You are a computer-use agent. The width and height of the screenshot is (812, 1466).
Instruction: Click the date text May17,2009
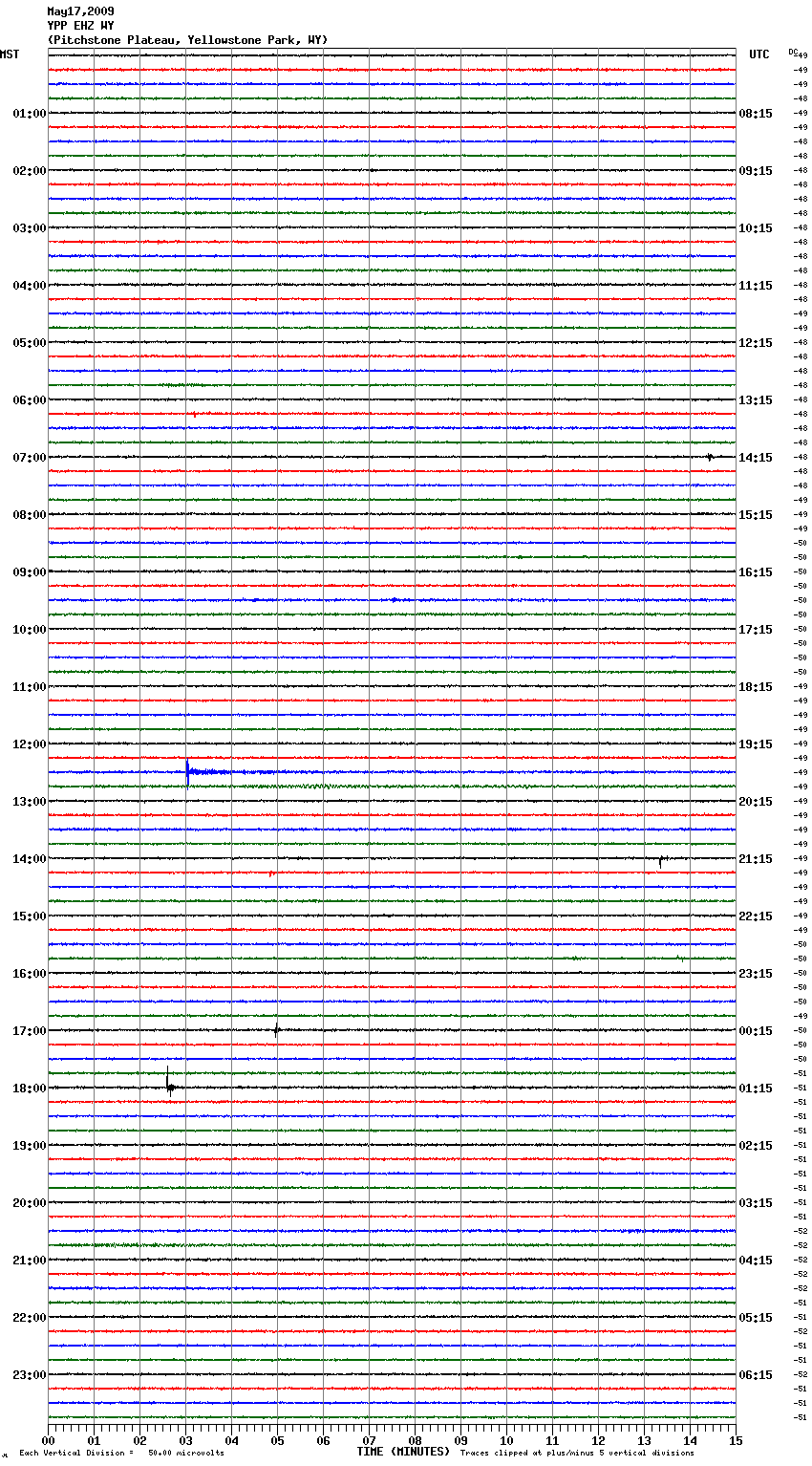80,11
